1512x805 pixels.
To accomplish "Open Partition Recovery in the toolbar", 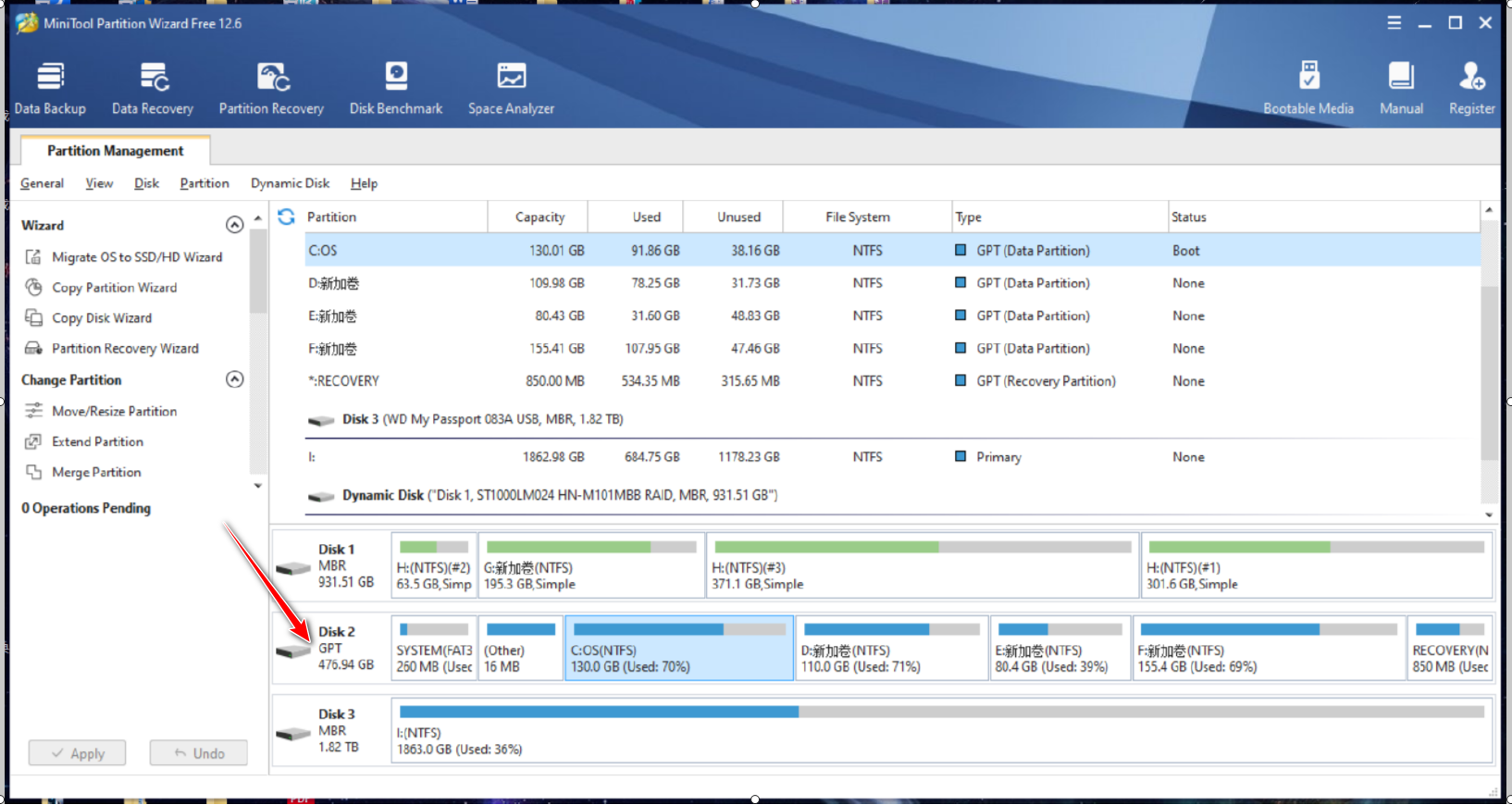I will (271, 89).
